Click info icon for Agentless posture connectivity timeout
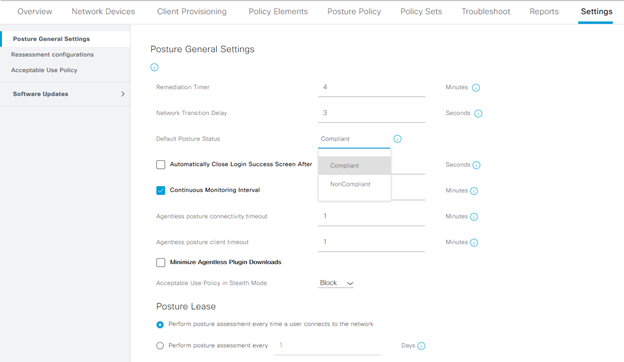Image resolution: width=624 pixels, height=362 pixels. 474,217
